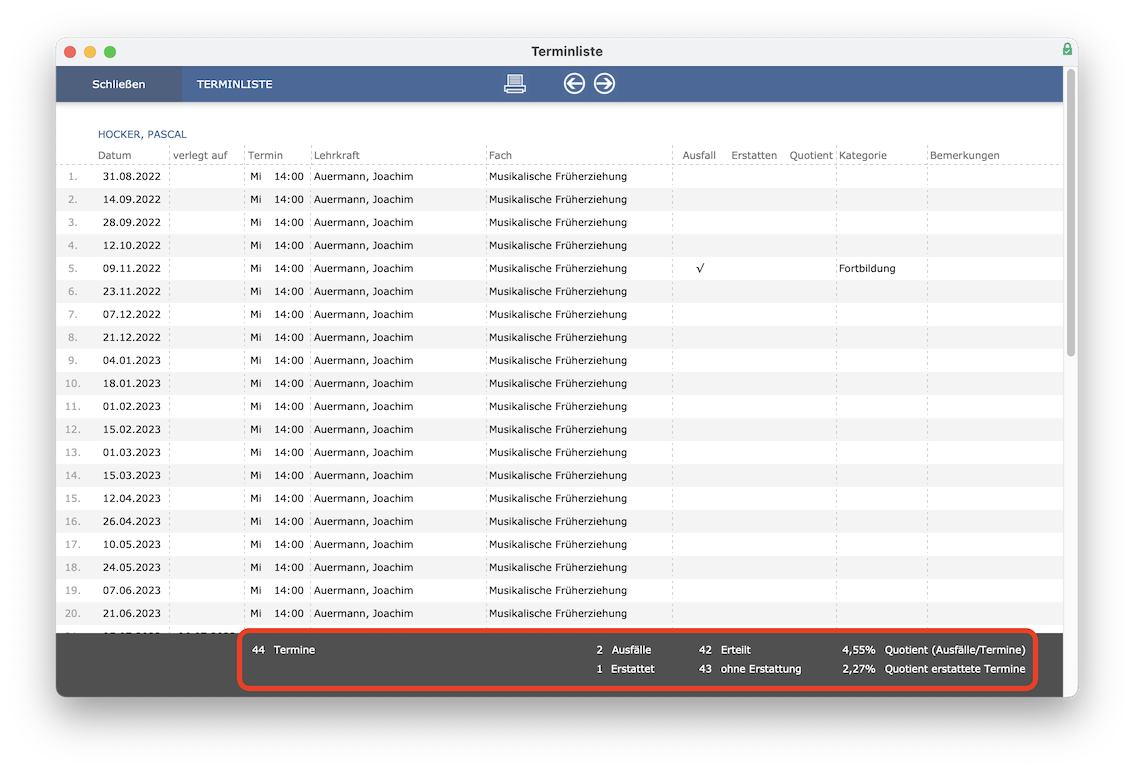Click the 14:00 time in the 01.03.2023 row

coord(289,453)
